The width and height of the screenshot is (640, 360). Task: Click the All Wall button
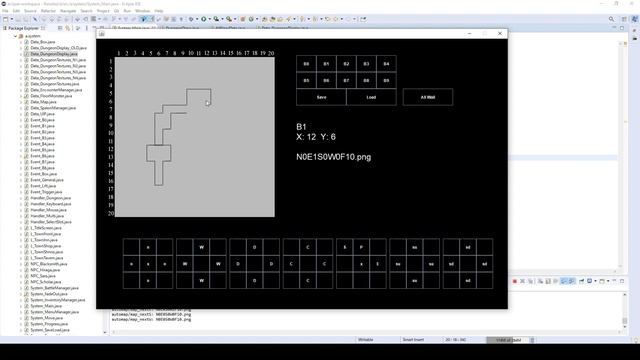(428, 97)
